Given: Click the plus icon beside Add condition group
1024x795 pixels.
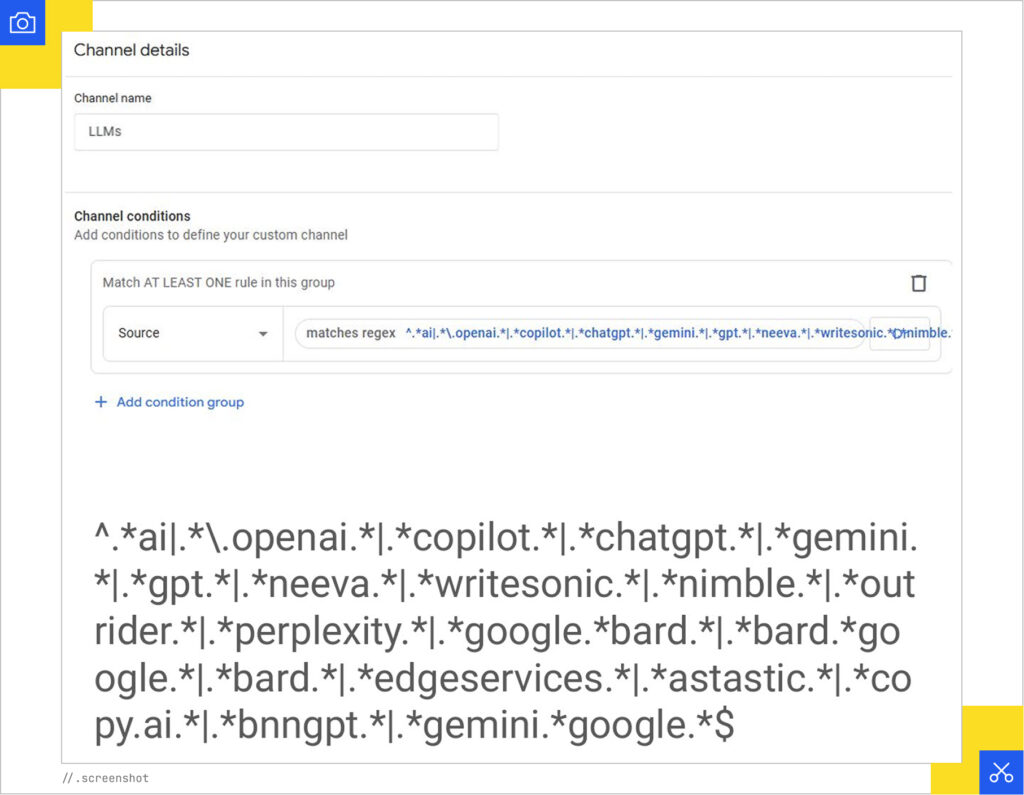Looking at the screenshot, I should [100, 402].
